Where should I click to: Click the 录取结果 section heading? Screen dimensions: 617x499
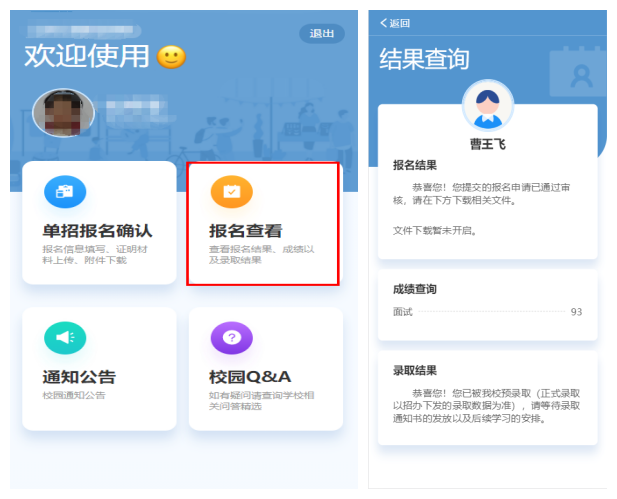(x=414, y=370)
